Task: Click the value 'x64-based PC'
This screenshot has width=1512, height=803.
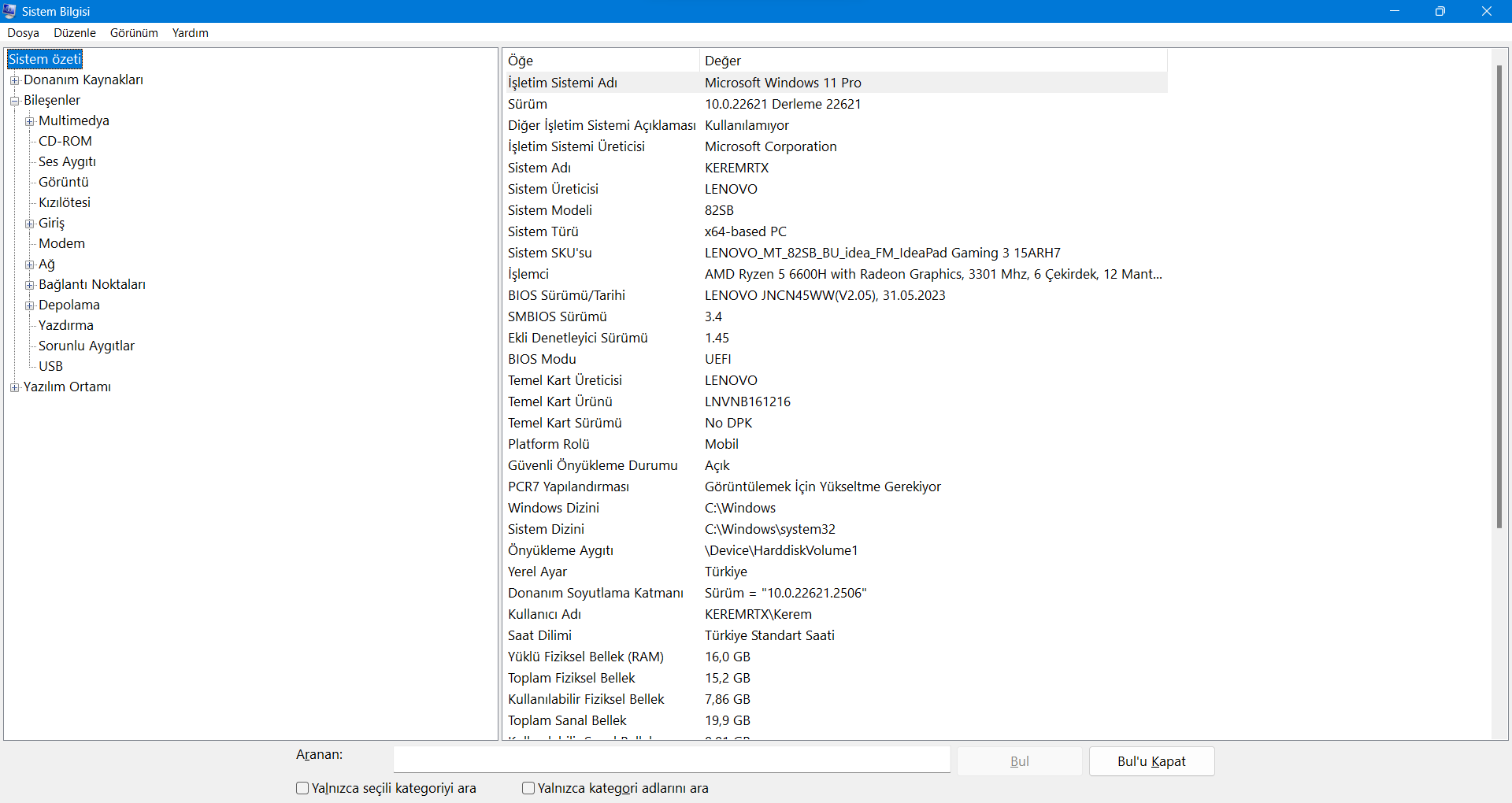Action: click(746, 231)
